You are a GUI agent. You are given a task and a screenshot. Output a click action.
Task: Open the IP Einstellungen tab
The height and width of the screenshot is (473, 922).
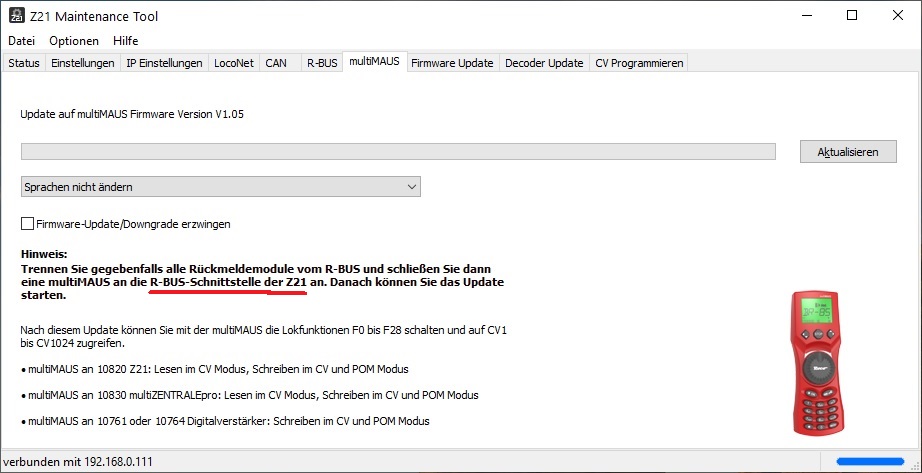(165, 63)
